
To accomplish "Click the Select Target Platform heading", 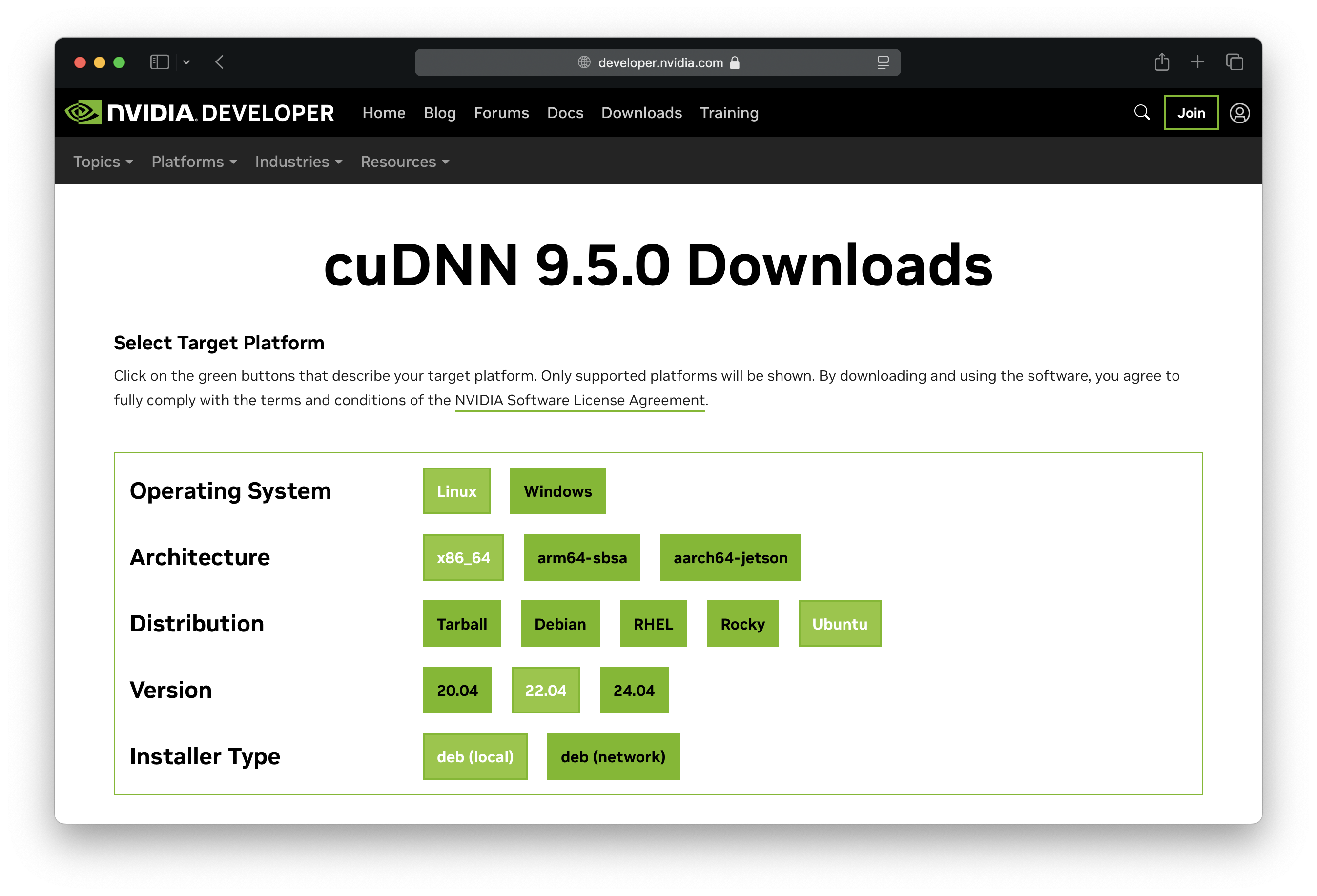I will (219, 343).
